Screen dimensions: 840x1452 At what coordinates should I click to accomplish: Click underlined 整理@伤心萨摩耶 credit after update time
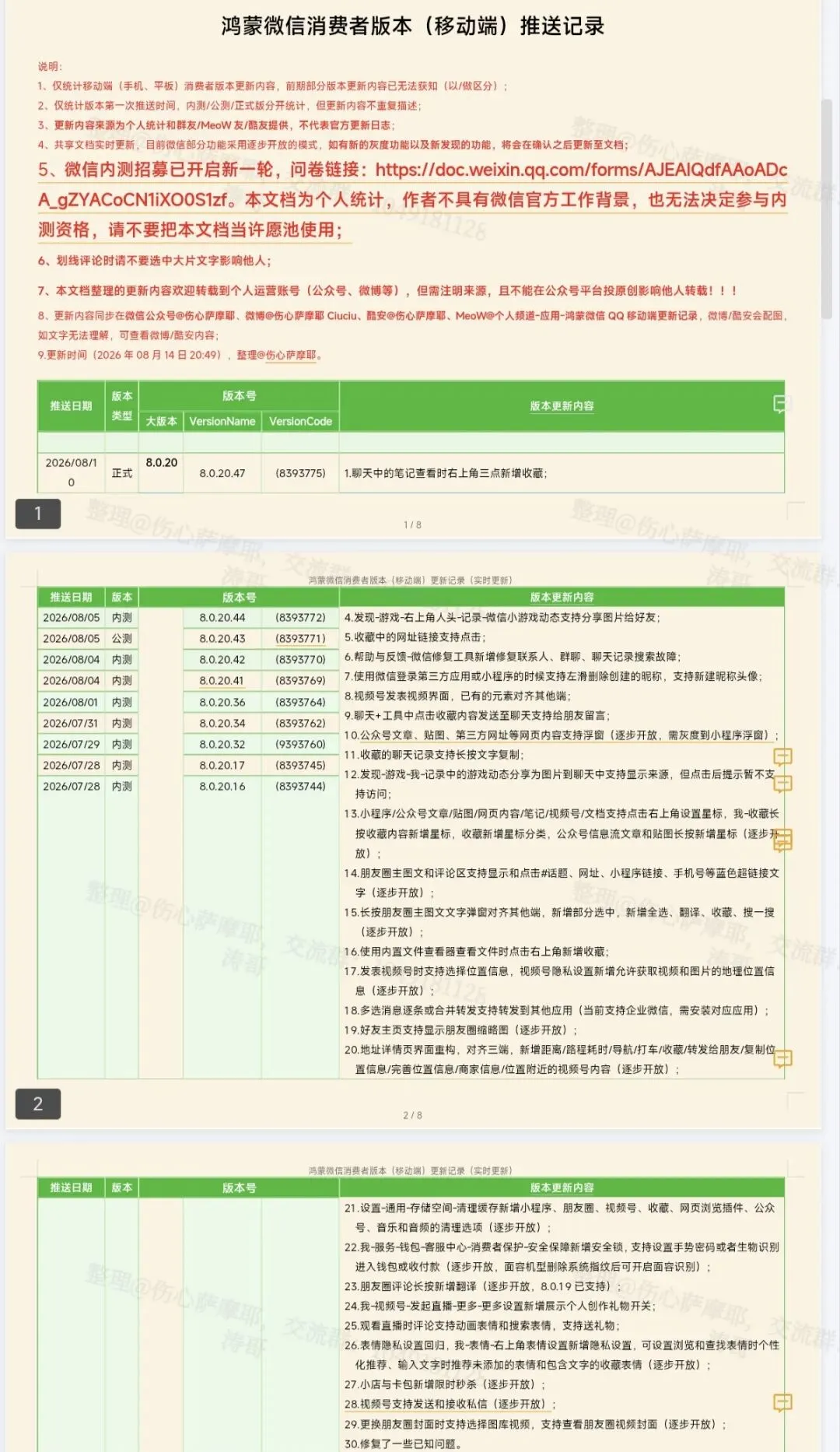276,355
